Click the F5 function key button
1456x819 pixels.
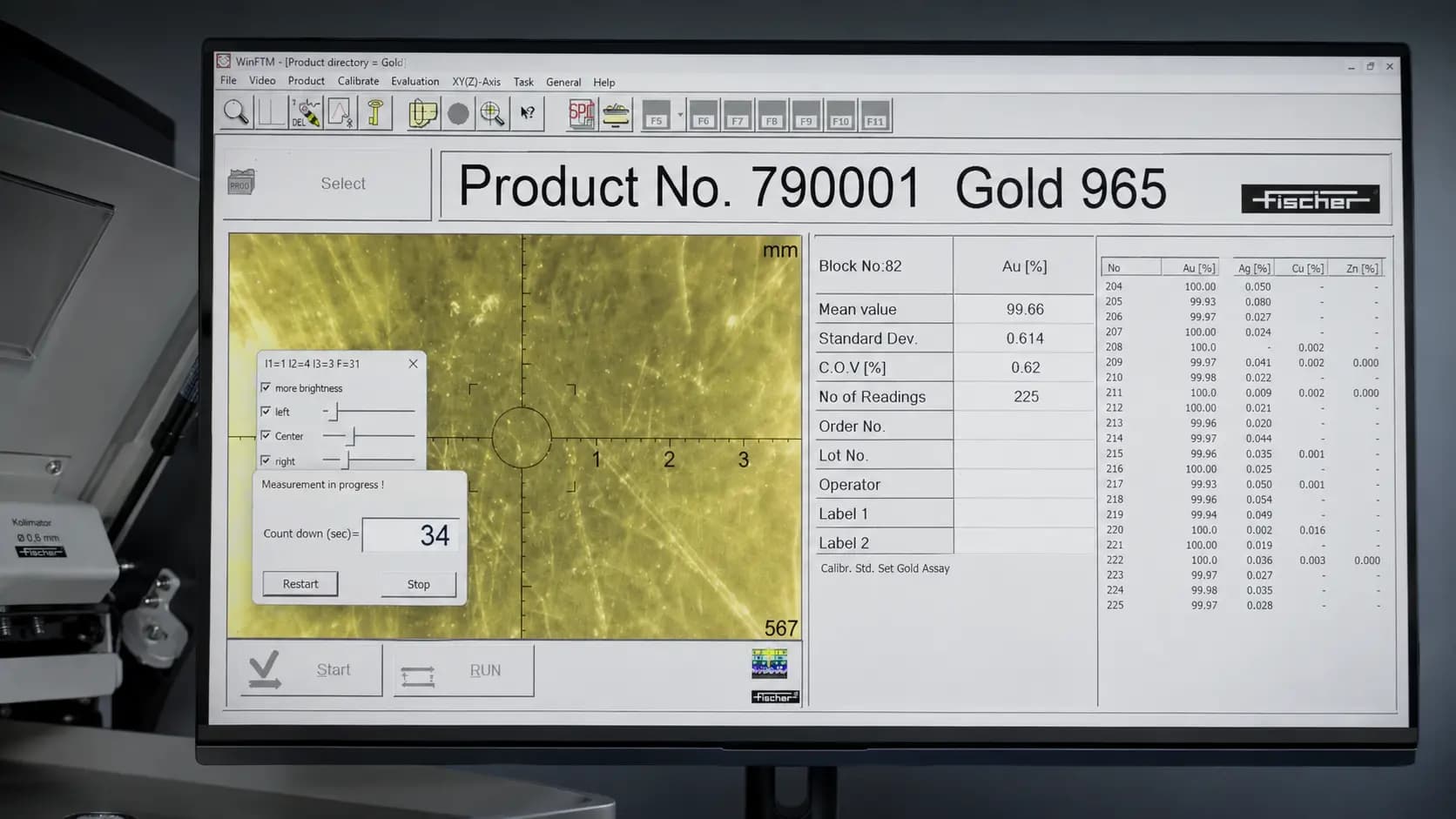[x=657, y=115]
